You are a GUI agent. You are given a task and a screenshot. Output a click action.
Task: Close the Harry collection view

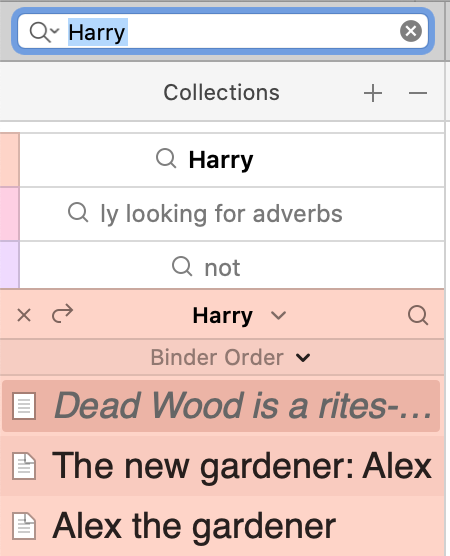(24, 315)
